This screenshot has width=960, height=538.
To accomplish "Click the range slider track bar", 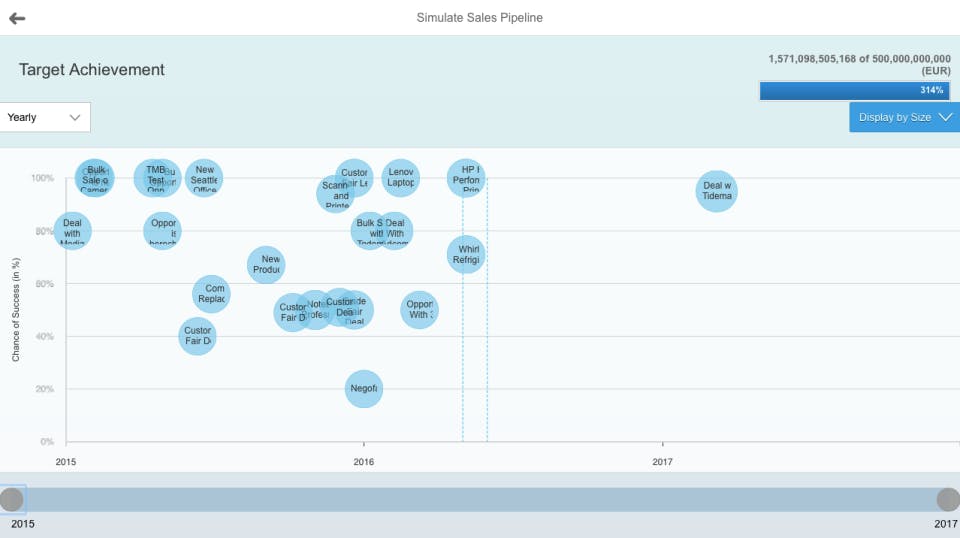I will (x=480, y=499).
